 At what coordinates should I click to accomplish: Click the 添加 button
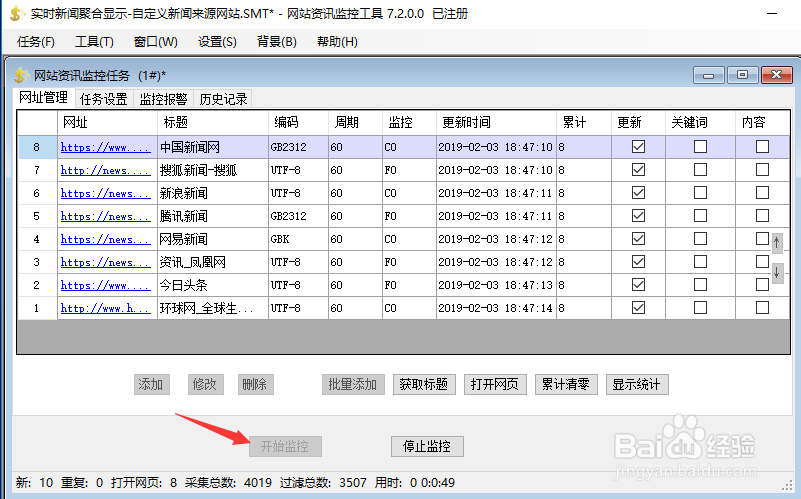151,384
